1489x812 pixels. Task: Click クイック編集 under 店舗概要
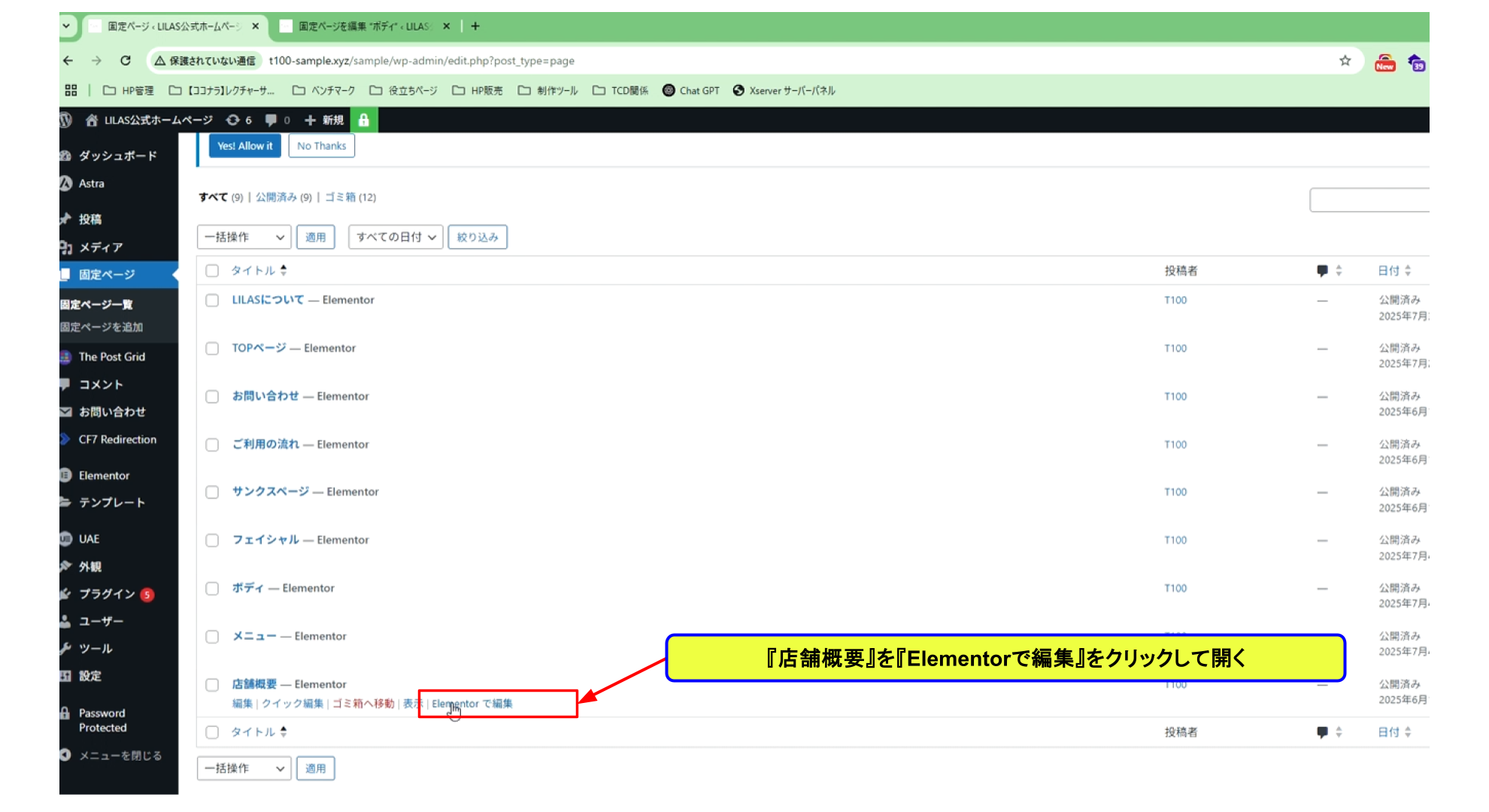[293, 704]
